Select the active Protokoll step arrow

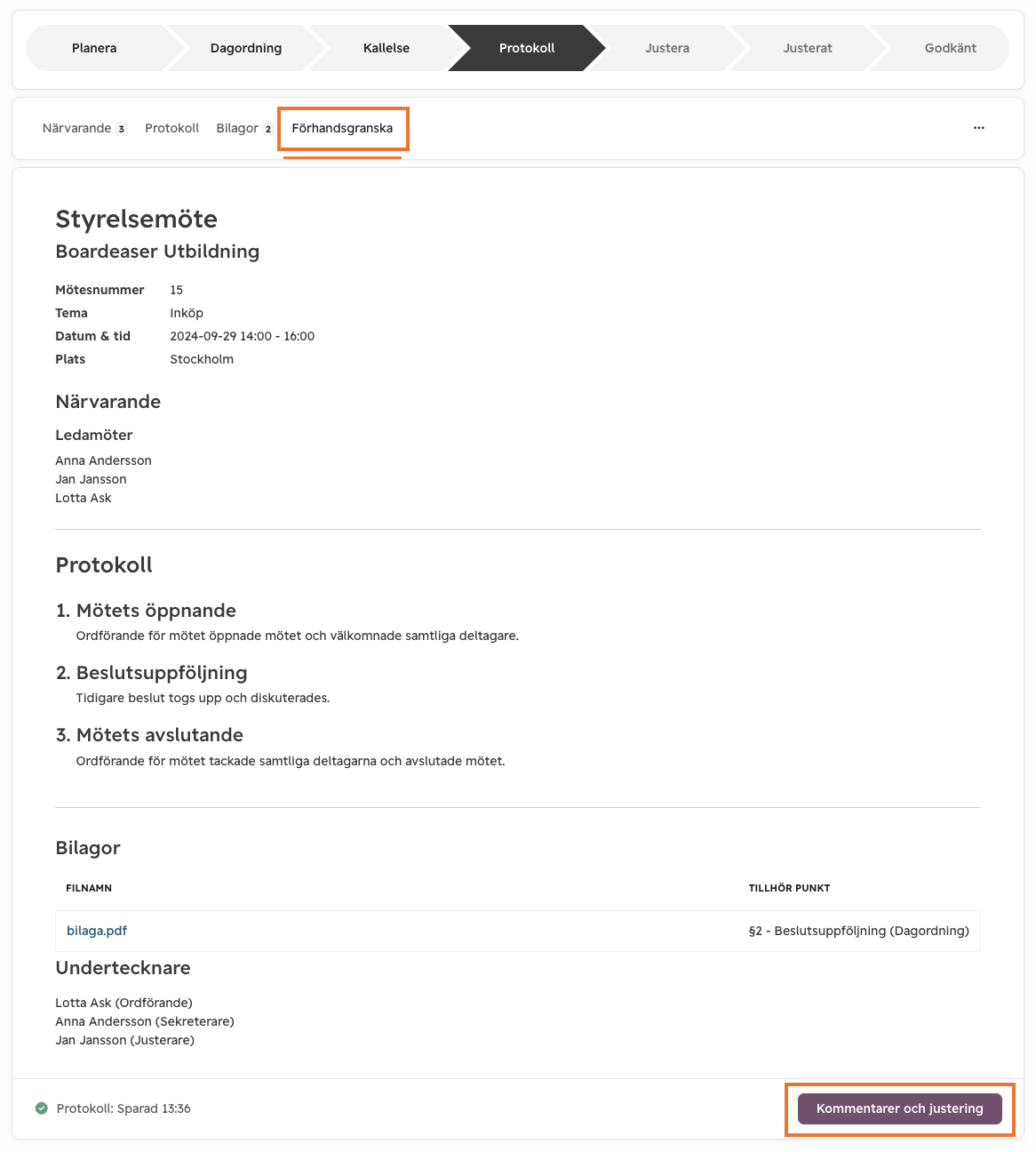click(527, 48)
